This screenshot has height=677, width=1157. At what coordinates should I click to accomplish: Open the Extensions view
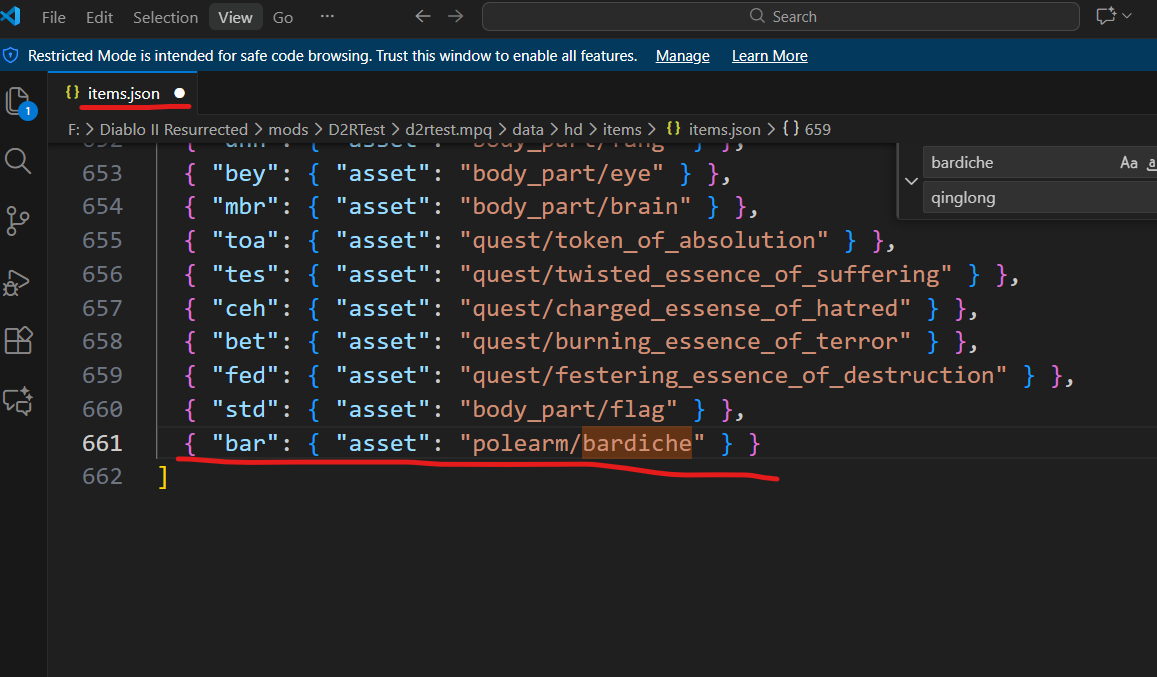[x=18, y=342]
